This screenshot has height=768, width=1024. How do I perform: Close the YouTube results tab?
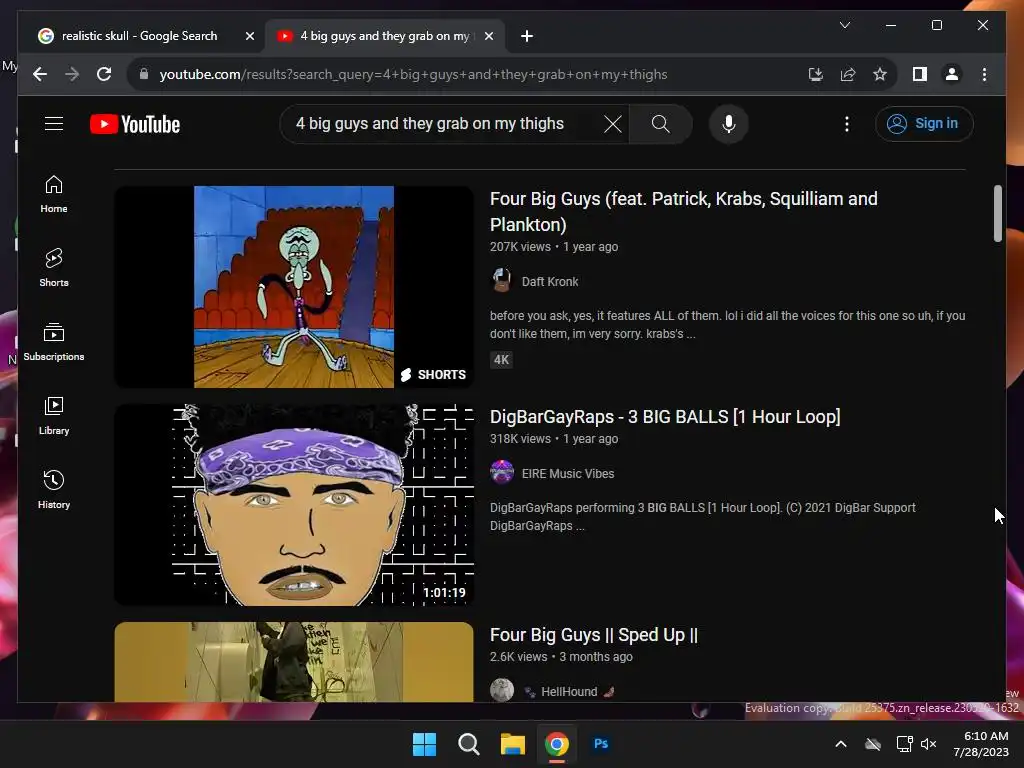click(x=488, y=36)
